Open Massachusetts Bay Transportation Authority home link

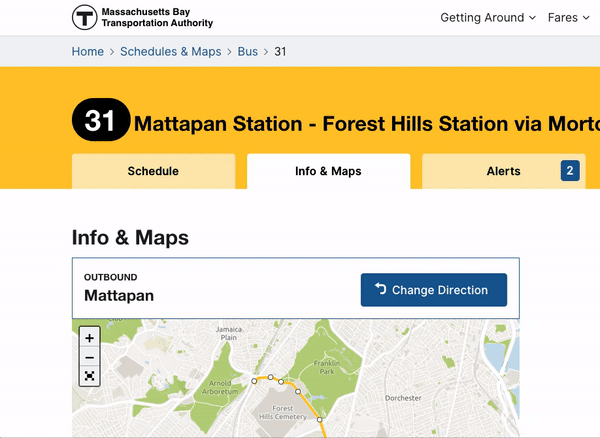[142, 17]
